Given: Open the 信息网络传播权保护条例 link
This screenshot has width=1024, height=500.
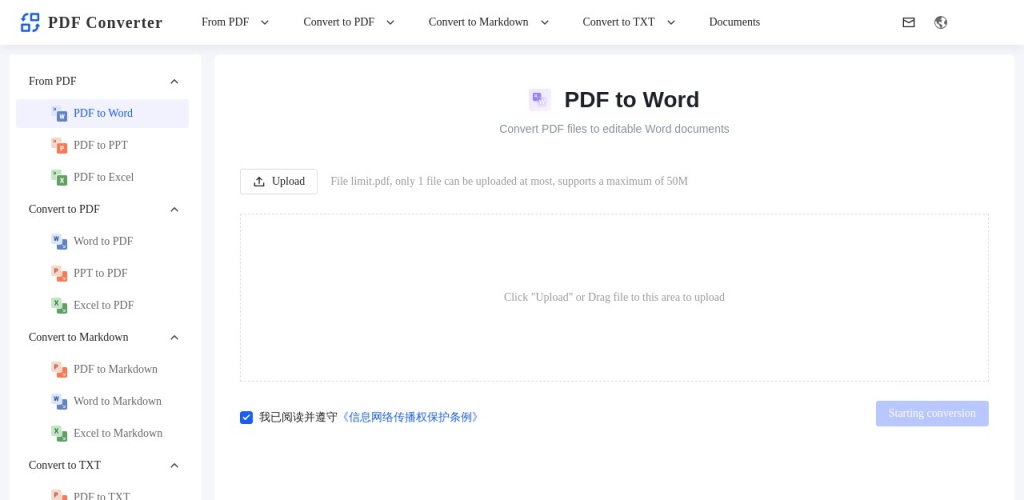Looking at the screenshot, I should pyautogui.click(x=410, y=417).
